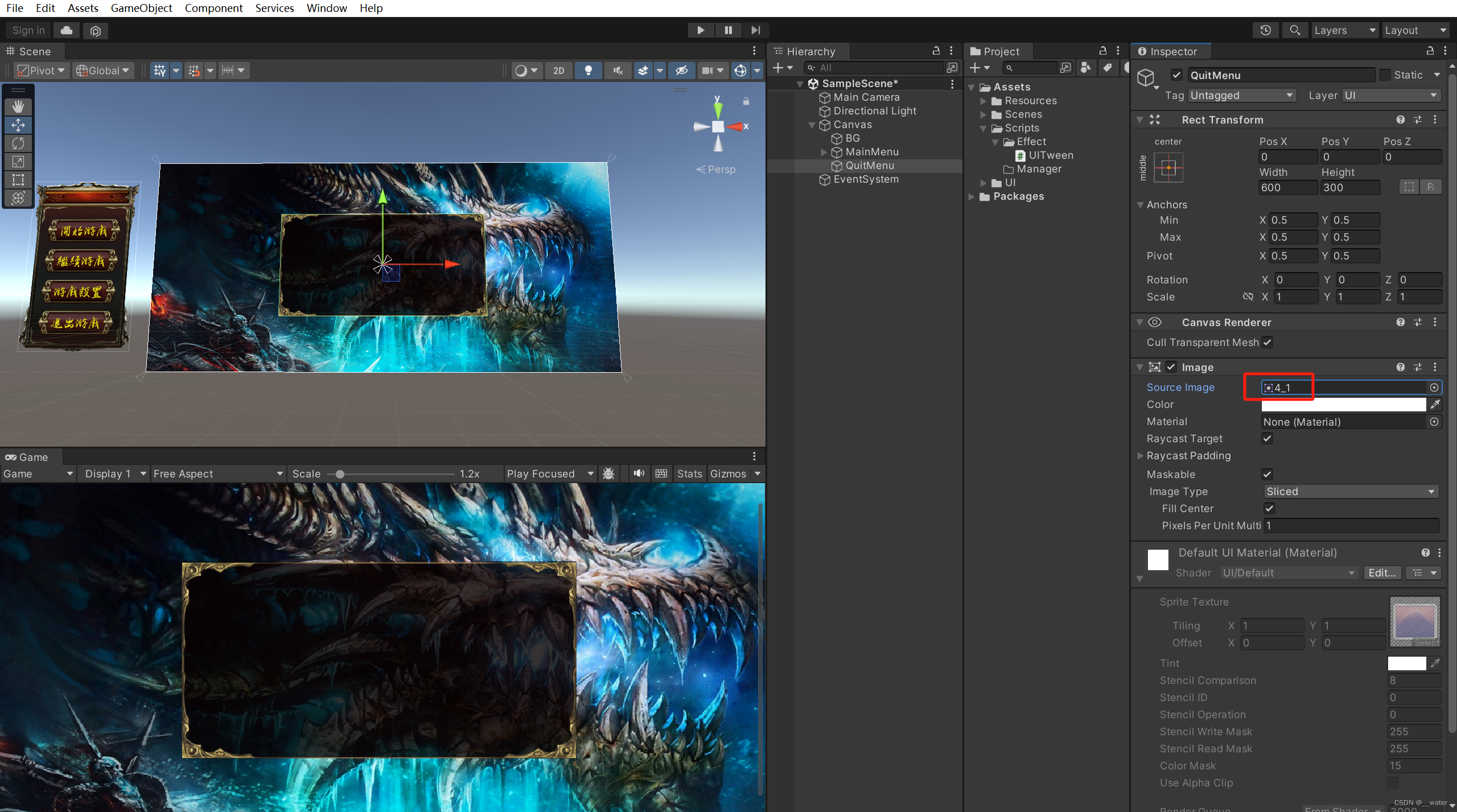
Task: Expand the Resources folder
Action: [983, 101]
